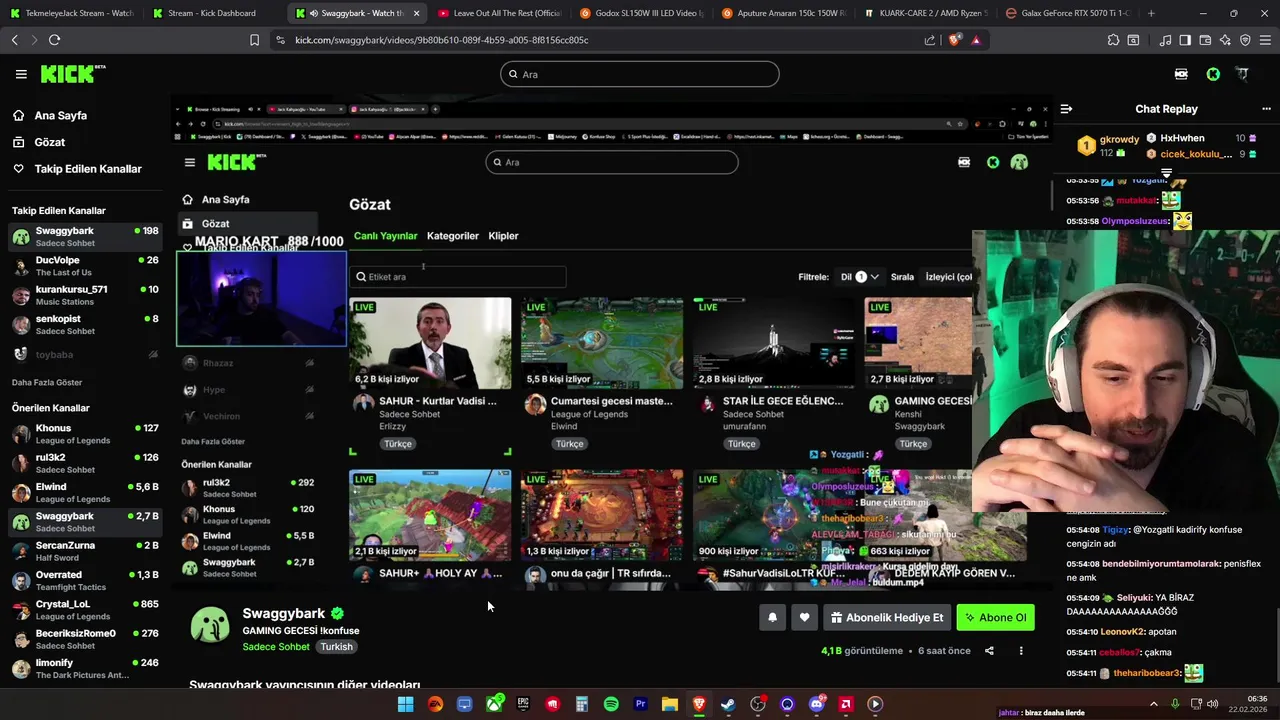This screenshot has width=1280, height=720.
Task: Close the Swaggybark browser tab
Action: (416, 13)
